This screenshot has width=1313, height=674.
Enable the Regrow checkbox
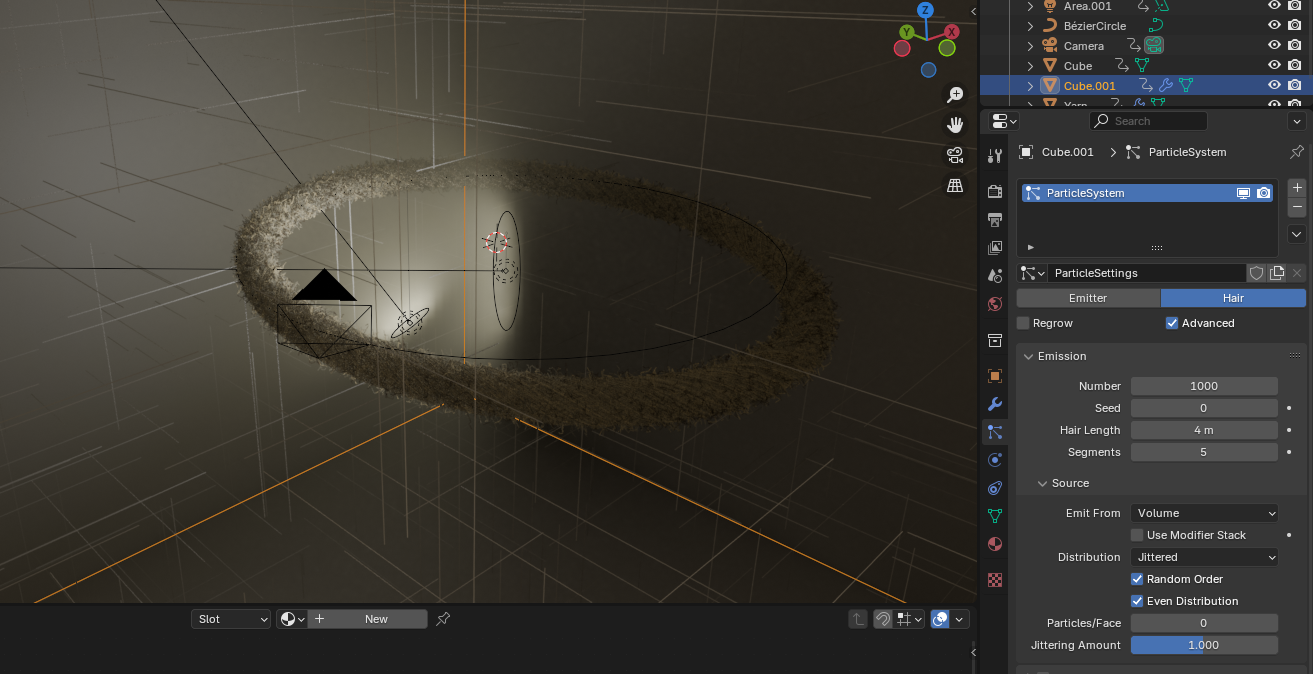tap(1023, 323)
